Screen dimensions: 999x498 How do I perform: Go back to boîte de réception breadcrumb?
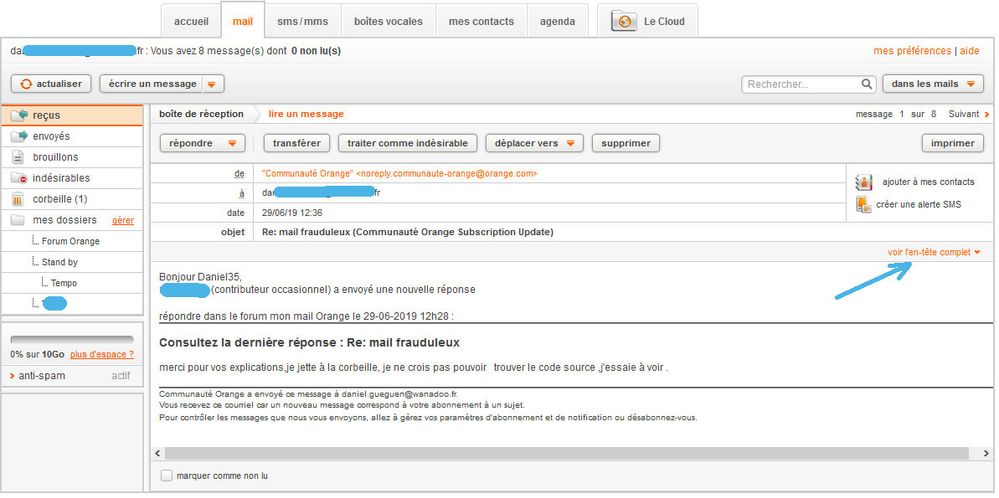[201, 114]
